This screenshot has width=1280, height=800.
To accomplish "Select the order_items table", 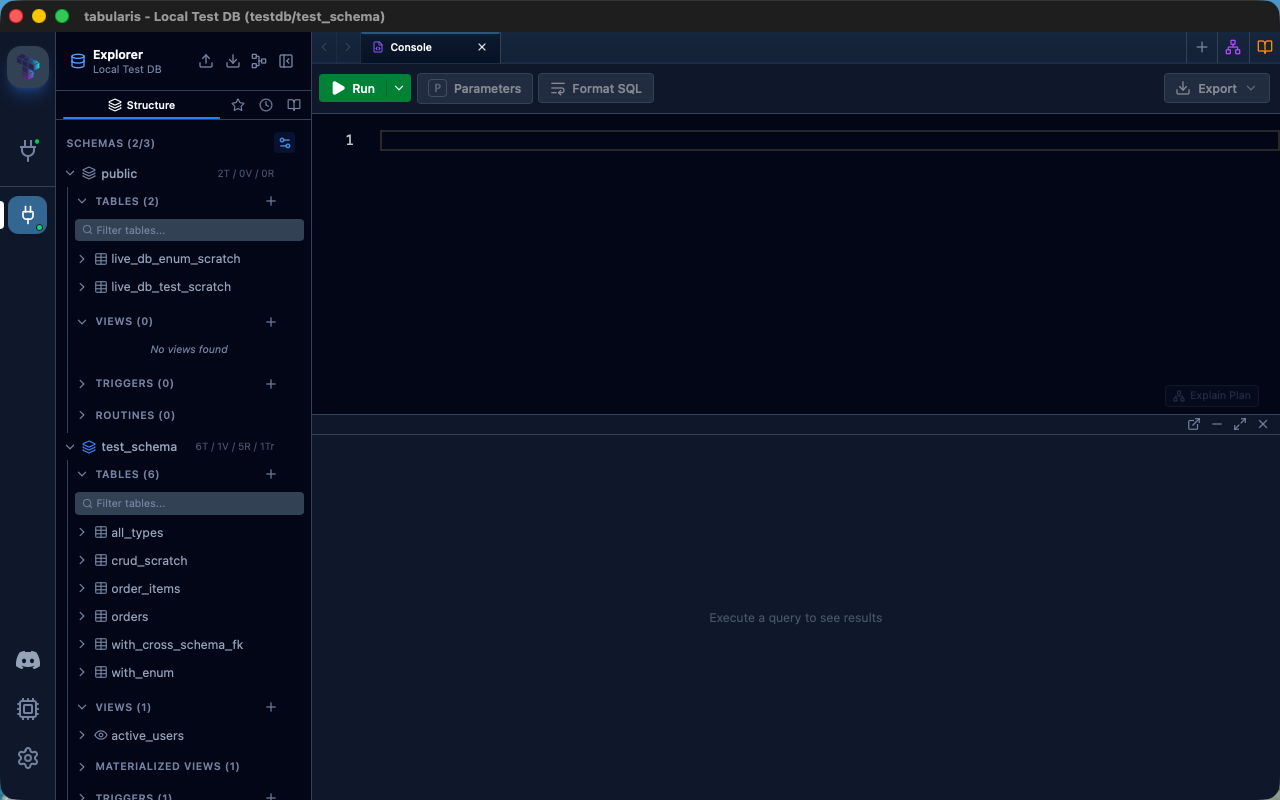I will tap(146, 589).
